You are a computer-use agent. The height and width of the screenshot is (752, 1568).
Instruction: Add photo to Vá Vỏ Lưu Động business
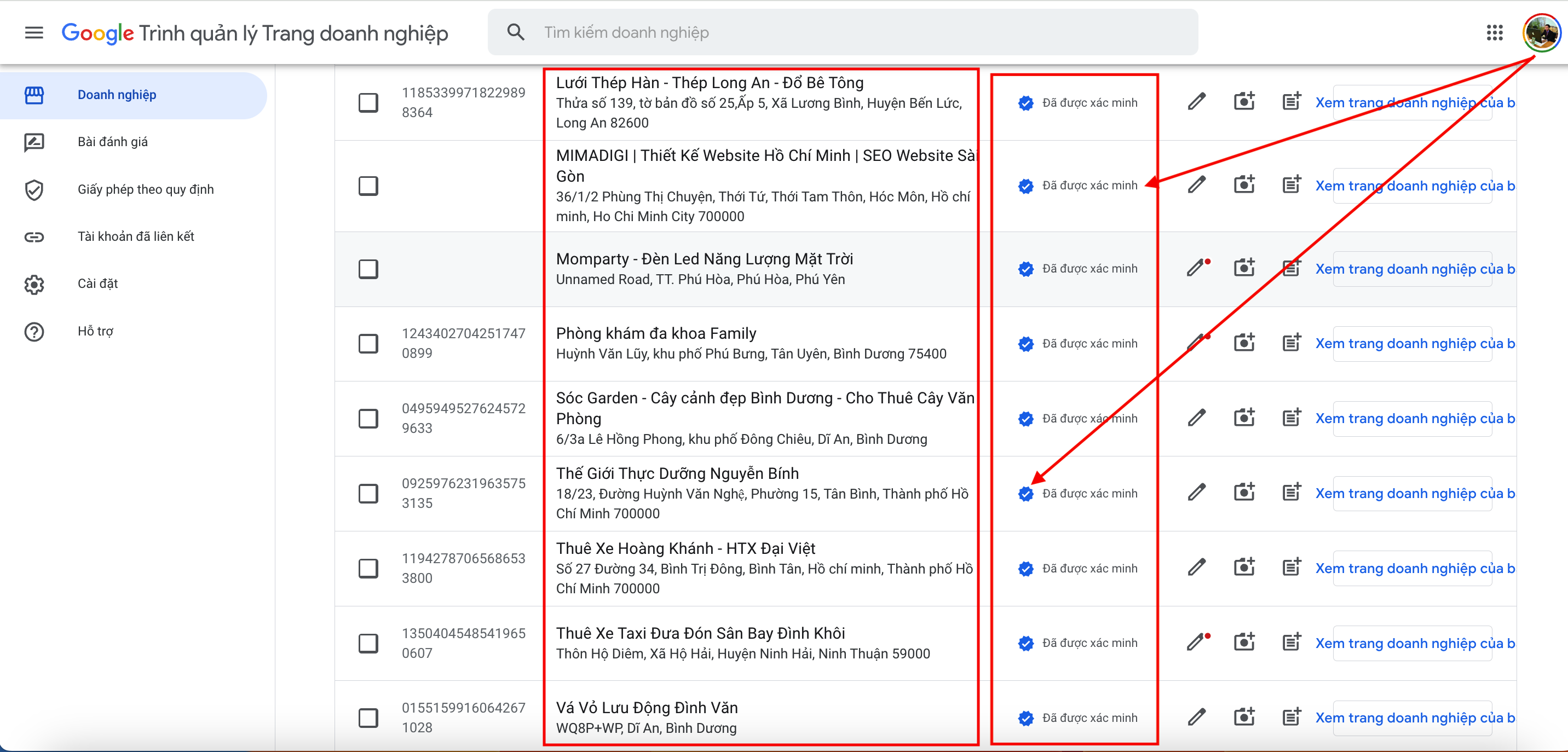click(x=1244, y=717)
